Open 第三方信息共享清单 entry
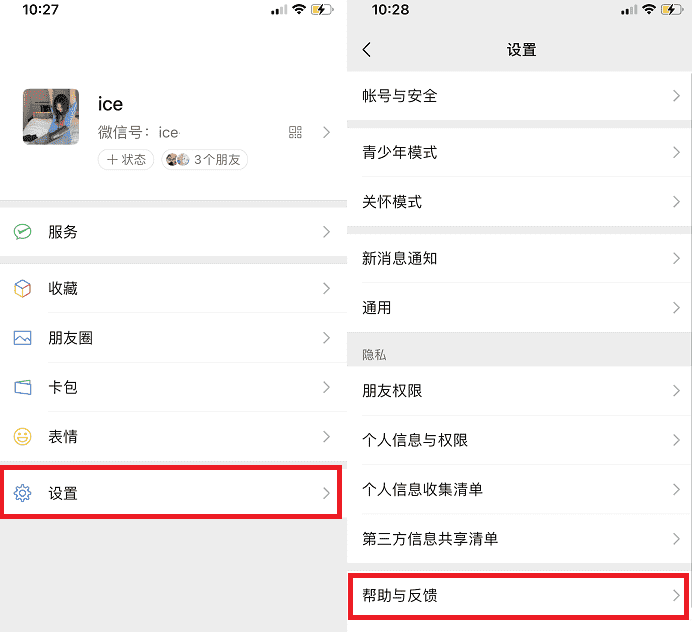 tap(519, 539)
